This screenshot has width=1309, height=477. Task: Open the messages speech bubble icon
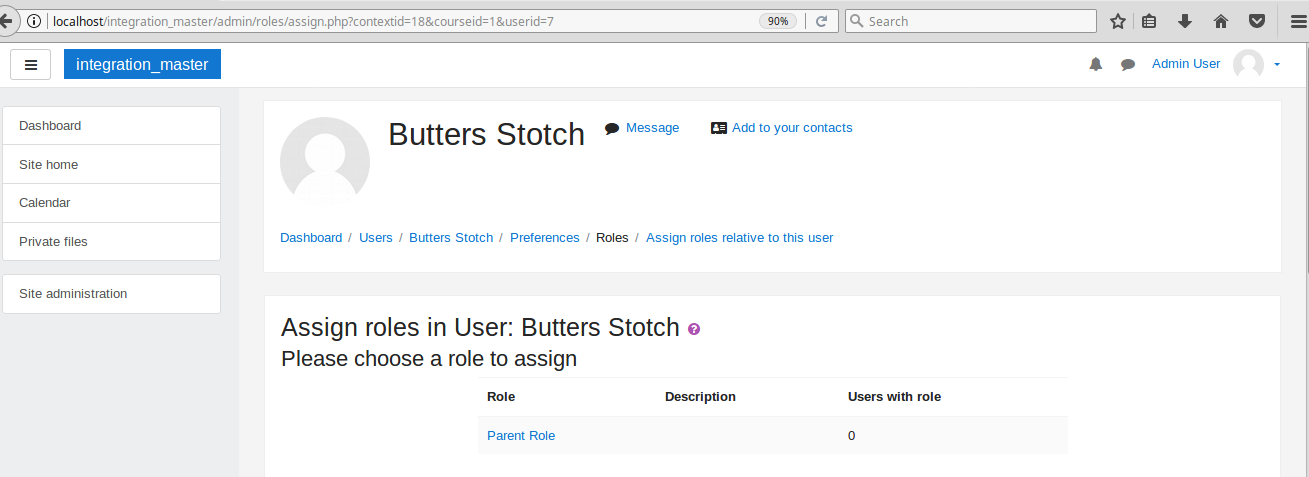coord(1128,64)
